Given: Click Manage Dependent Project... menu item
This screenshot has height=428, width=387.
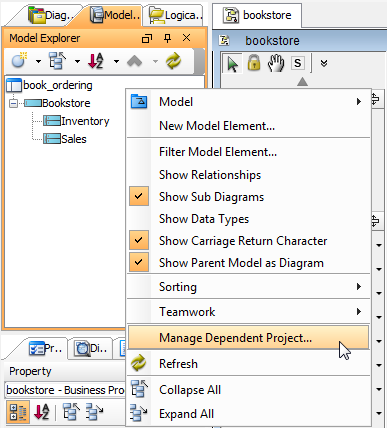Looking at the screenshot, I should pos(248,338).
